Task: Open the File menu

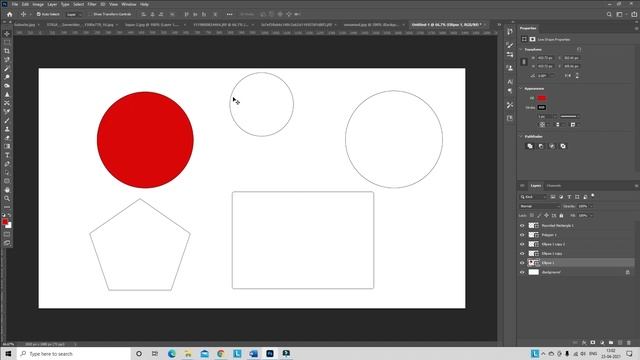Action: click(15, 4)
